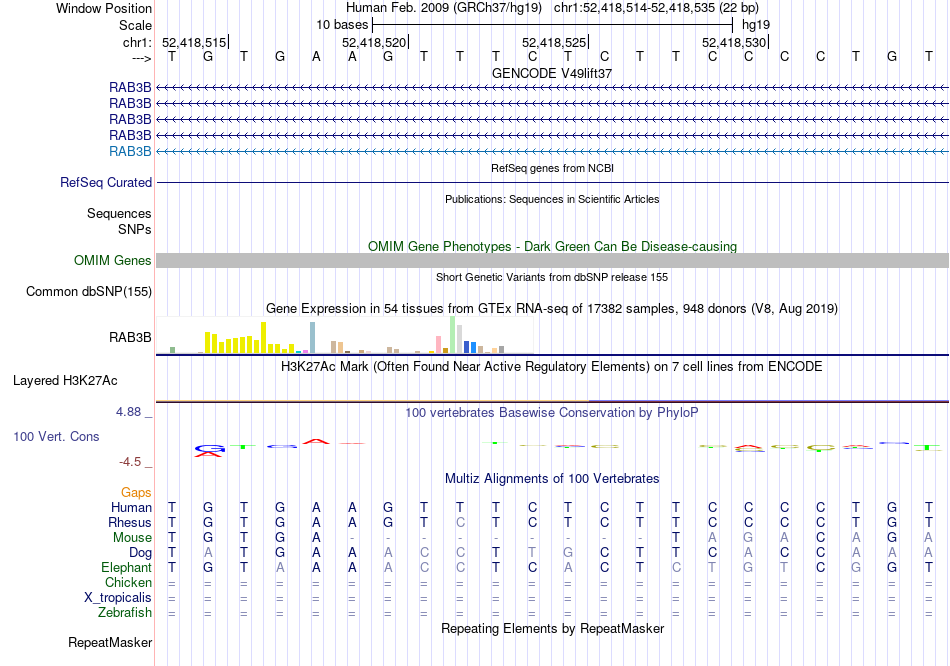The width and height of the screenshot is (950, 666).
Task: Click the RepeatMasker track label
Action: pos(110,642)
